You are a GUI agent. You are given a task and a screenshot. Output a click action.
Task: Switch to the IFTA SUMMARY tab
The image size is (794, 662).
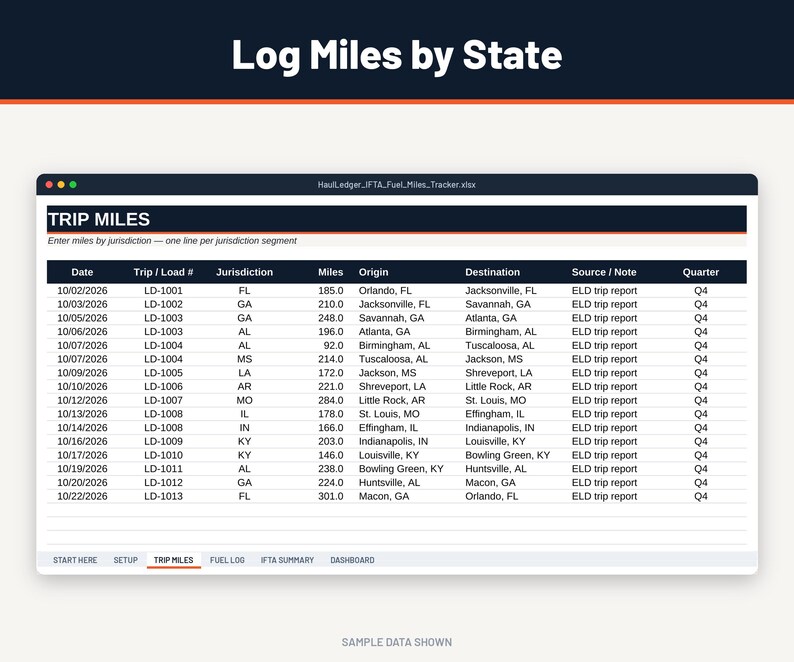coord(287,560)
